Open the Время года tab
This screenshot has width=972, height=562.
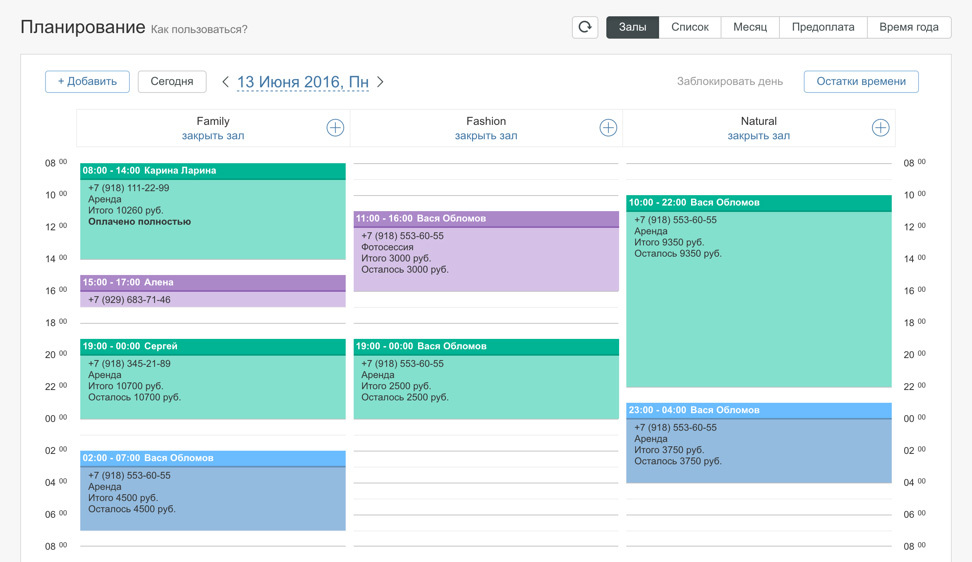point(908,27)
